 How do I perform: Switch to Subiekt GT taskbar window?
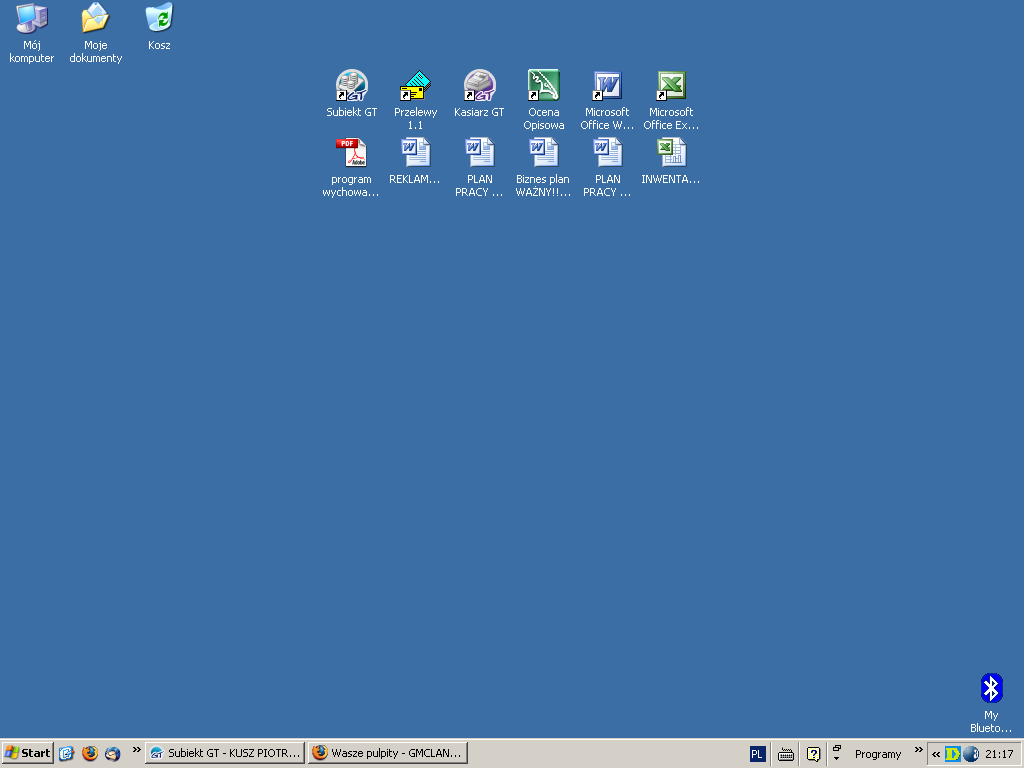click(225, 753)
